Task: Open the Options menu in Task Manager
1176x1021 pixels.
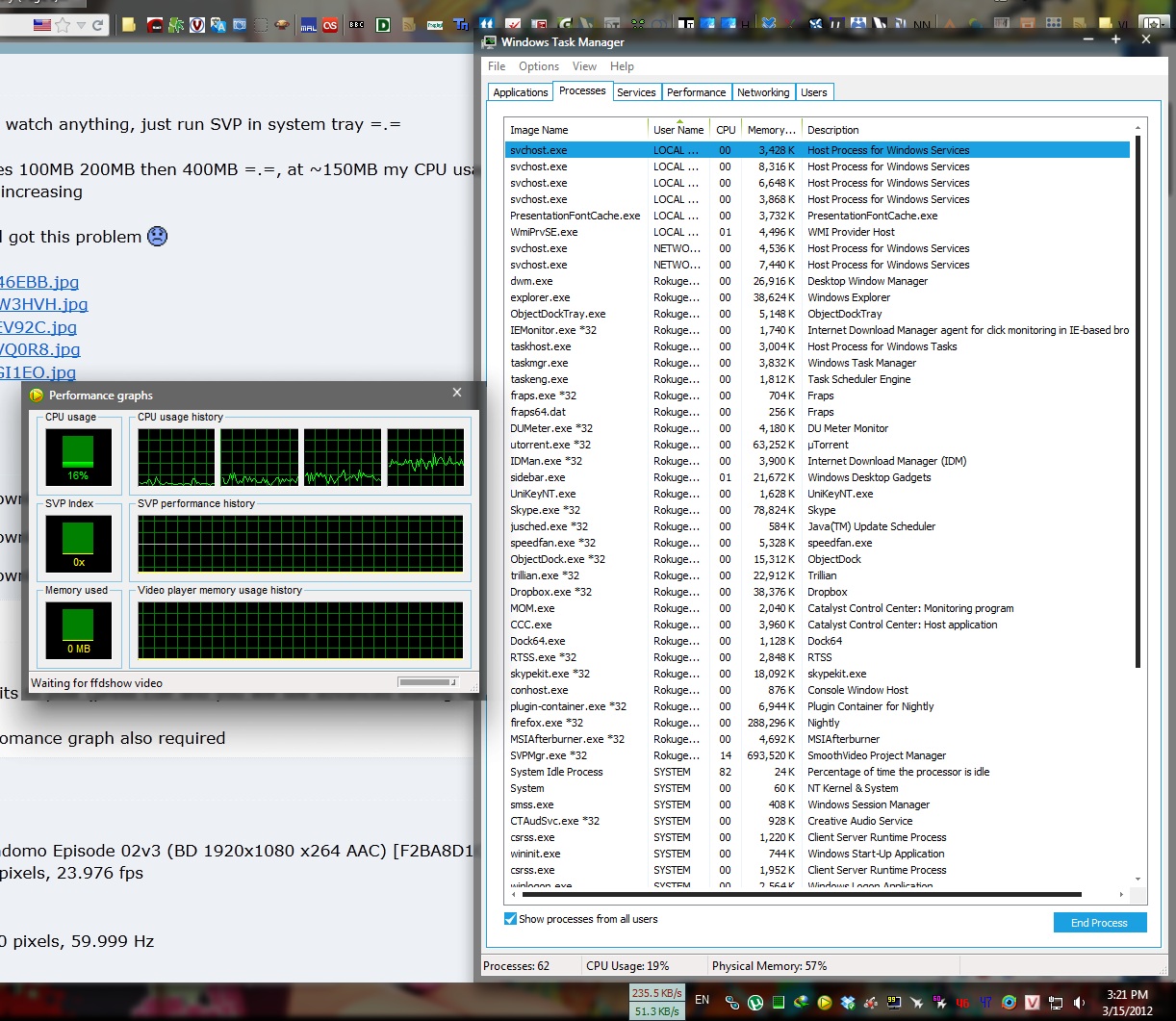Action: (538, 66)
